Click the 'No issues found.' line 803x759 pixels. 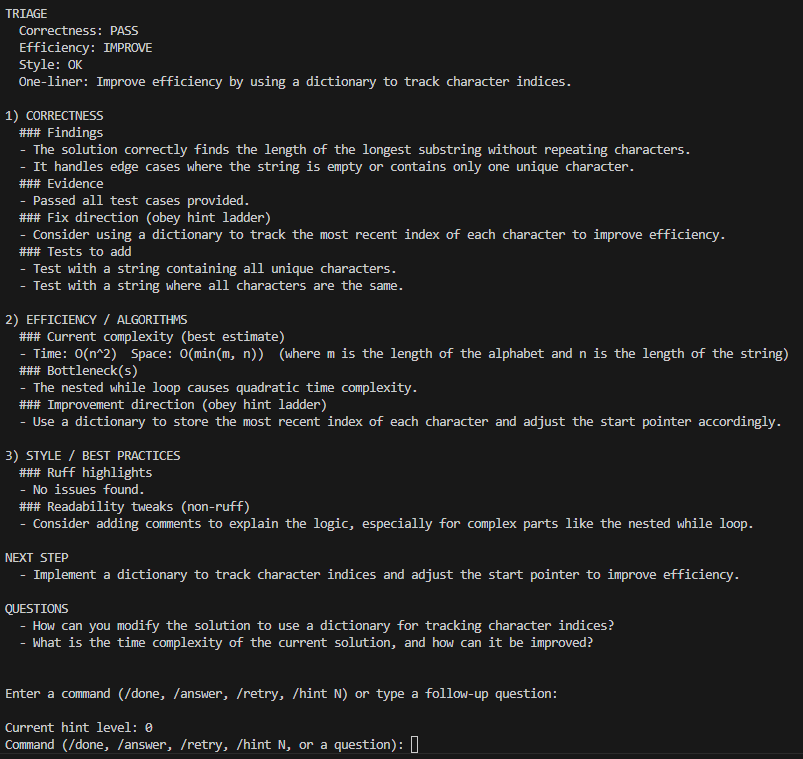point(89,490)
